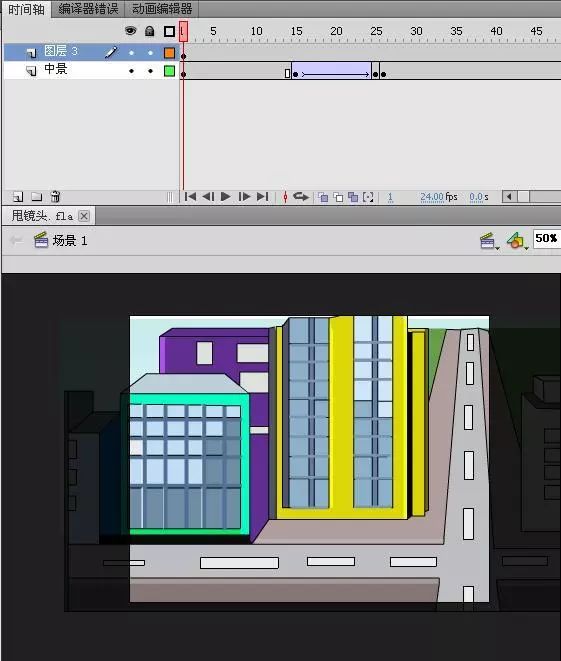561x661 pixels.
Task: Go to the first frame
Action: (190, 196)
